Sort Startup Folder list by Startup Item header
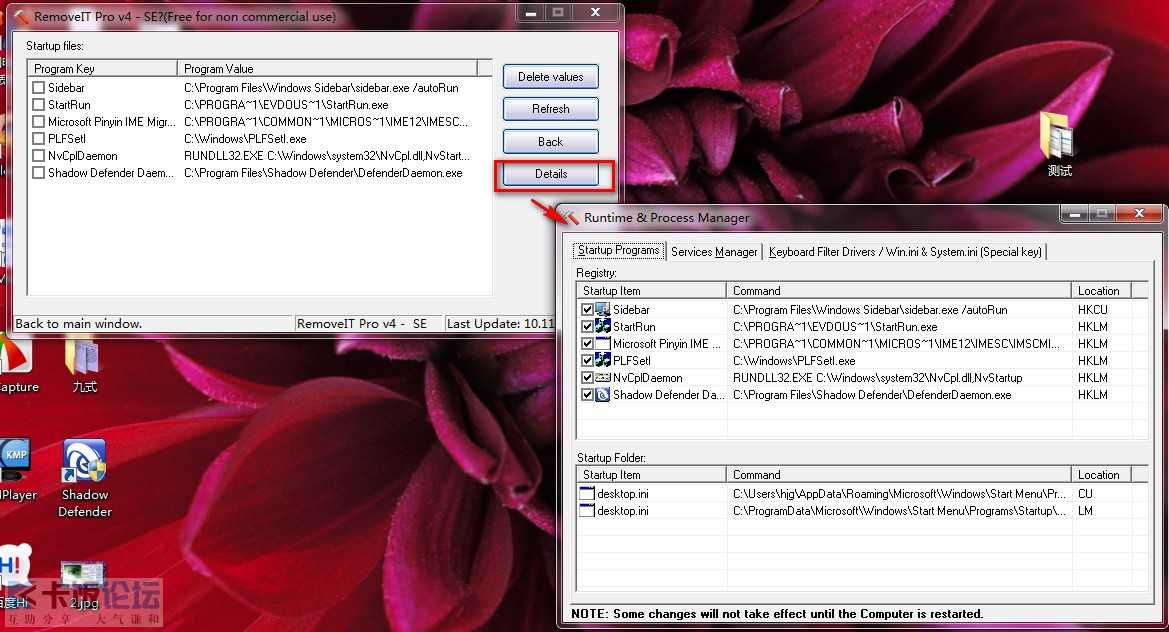1169x632 pixels. (x=652, y=475)
